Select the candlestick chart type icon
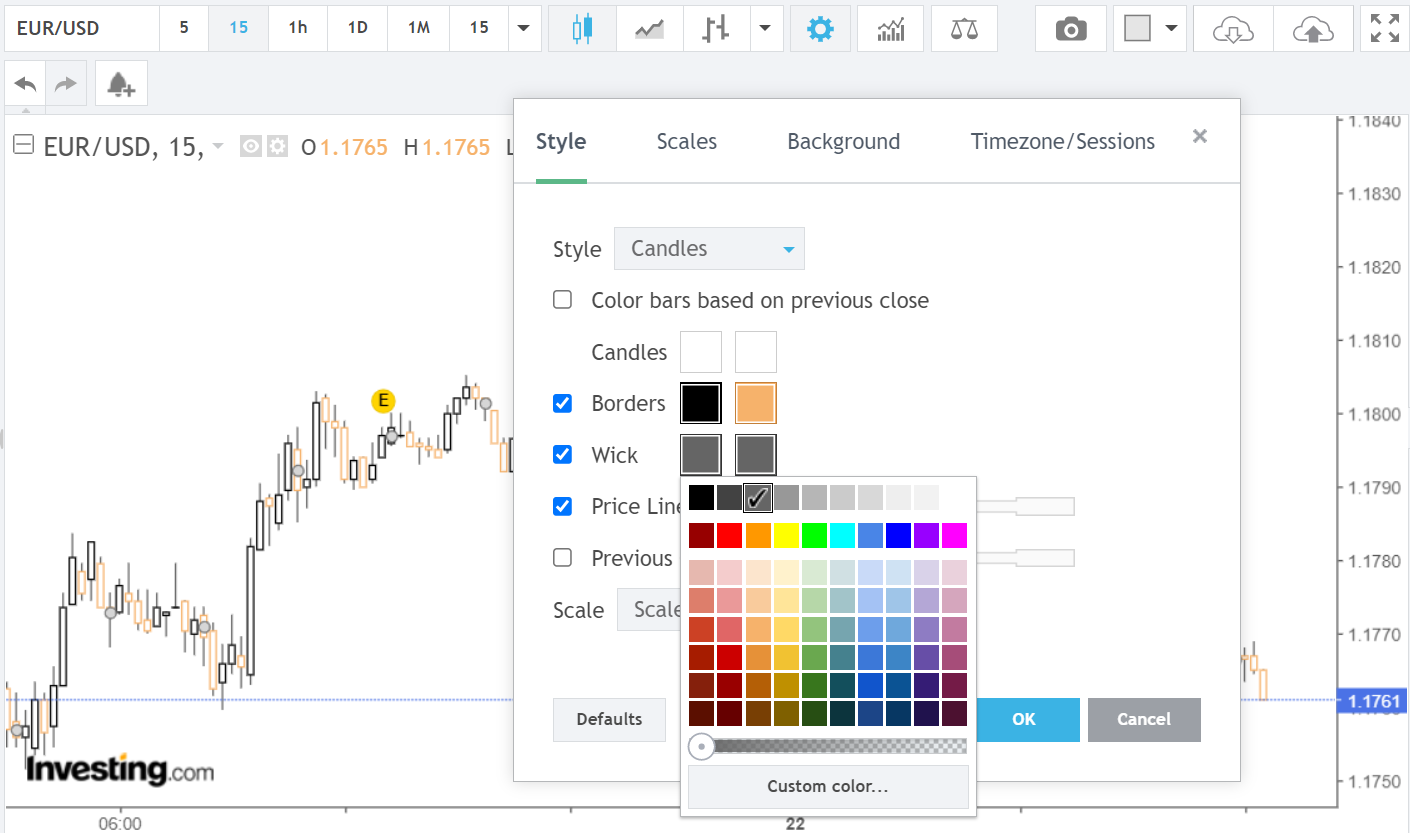Image resolution: width=1410 pixels, height=833 pixels. (582, 28)
